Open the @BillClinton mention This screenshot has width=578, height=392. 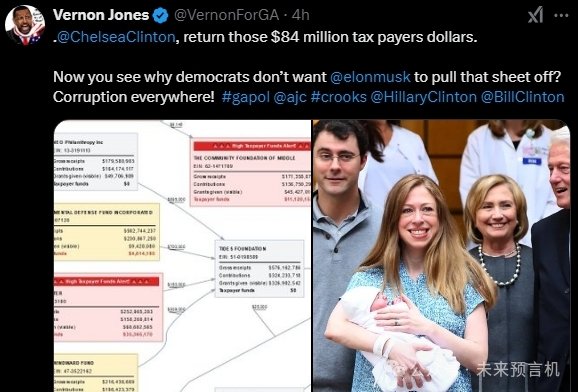click(x=522, y=97)
